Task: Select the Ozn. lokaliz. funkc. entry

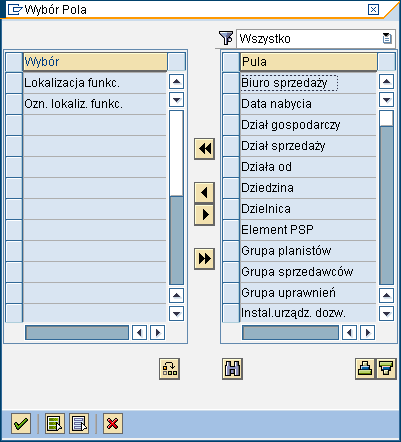Action: tap(95, 104)
